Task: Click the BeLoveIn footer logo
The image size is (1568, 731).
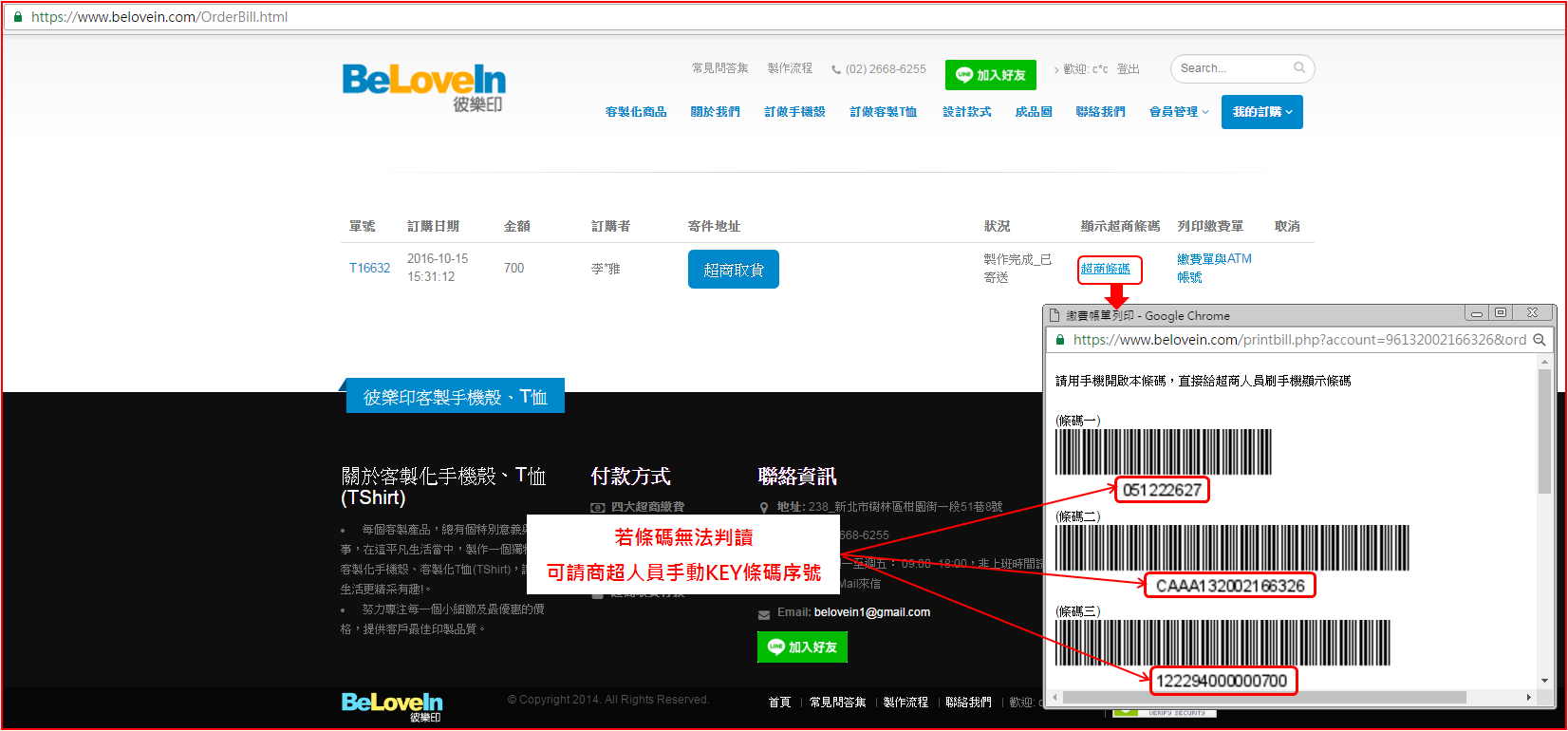Action: point(392,706)
